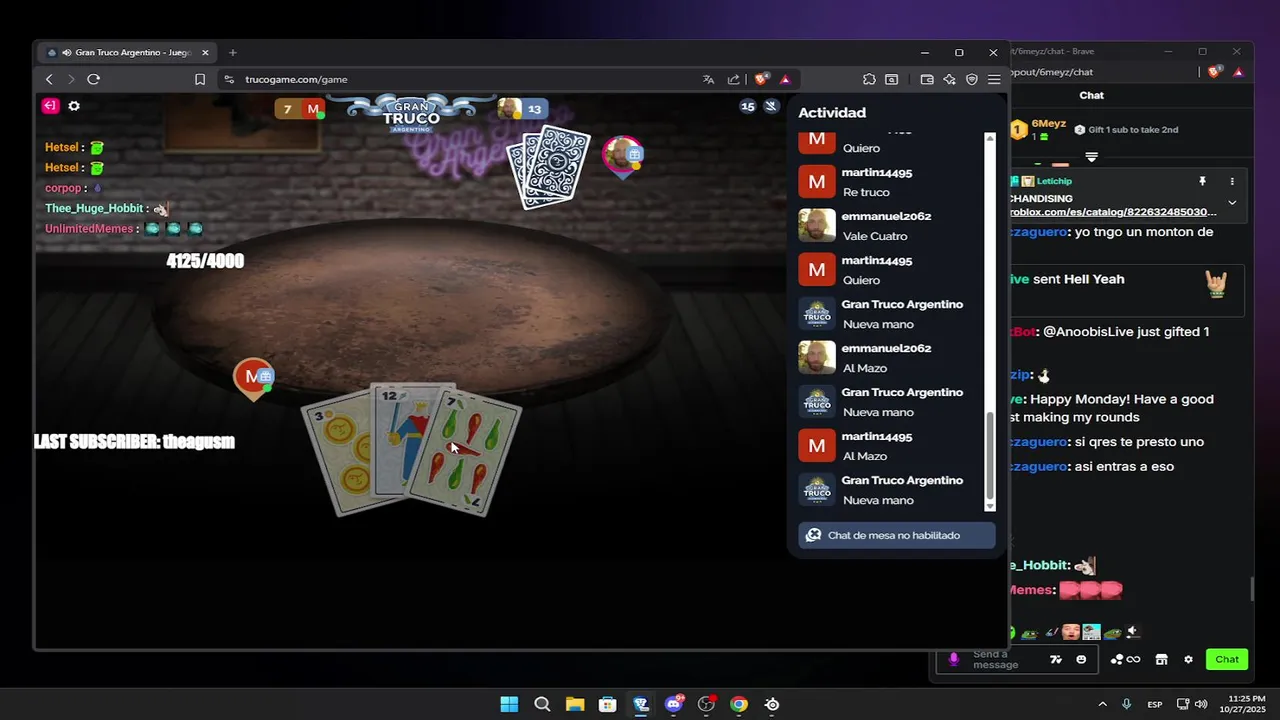1280x720 pixels.
Task: Close the Gran Truco Argentino browser tab
Action: [205, 53]
